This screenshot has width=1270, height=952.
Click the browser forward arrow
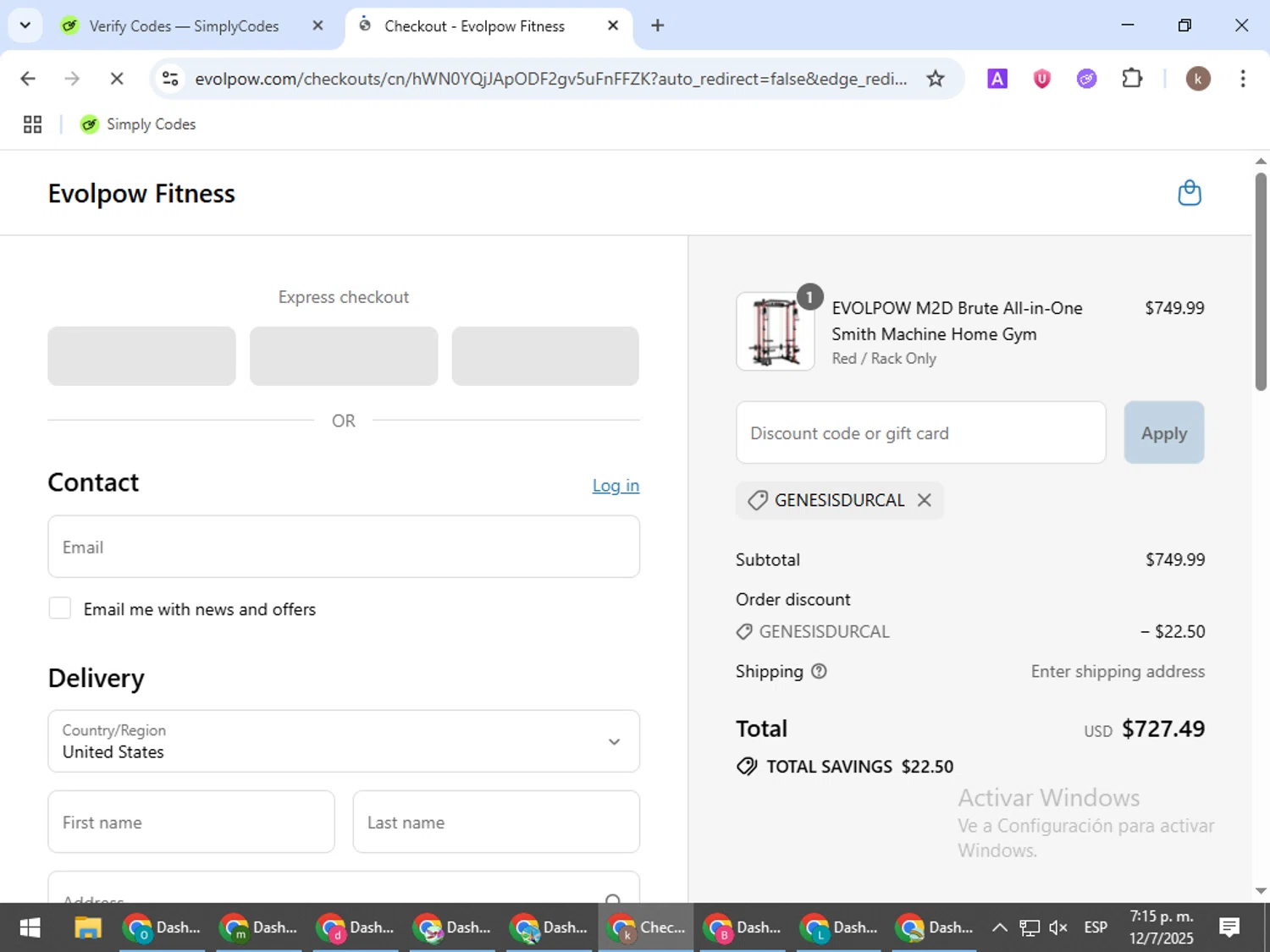click(x=72, y=79)
